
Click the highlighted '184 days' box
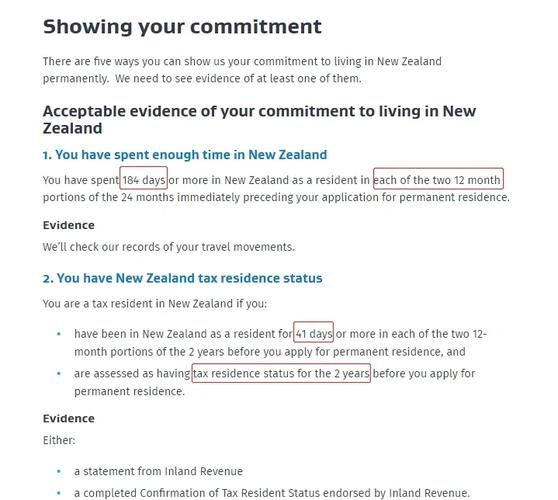coord(143,178)
